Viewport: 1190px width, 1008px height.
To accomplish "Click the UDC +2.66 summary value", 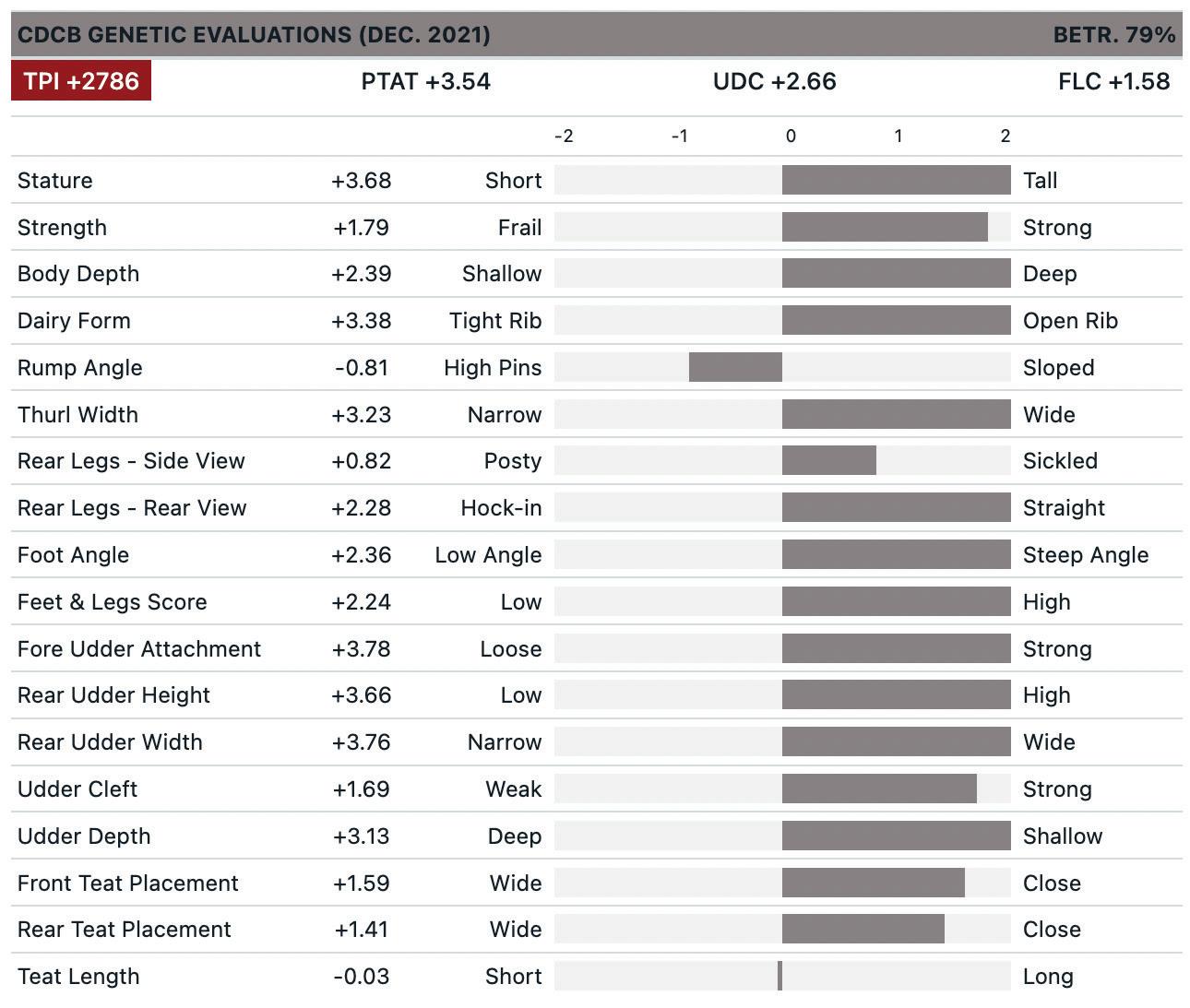I will click(x=774, y=81).
